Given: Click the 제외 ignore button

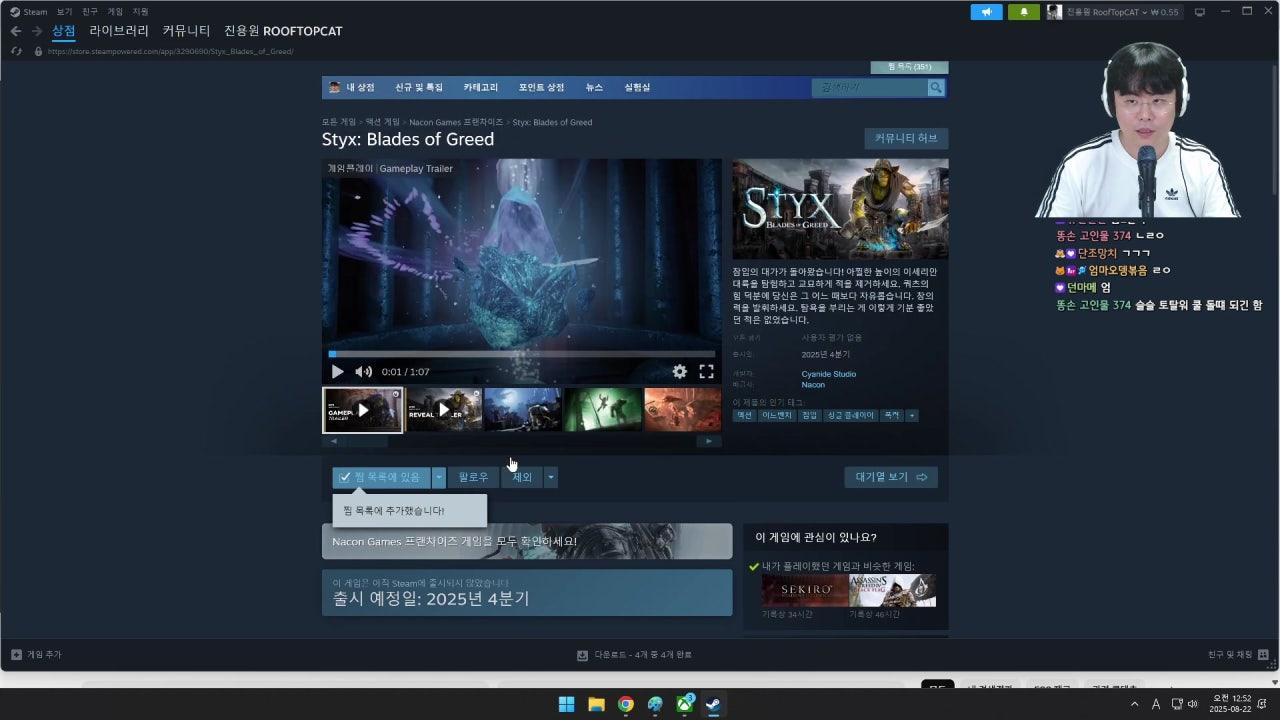Looking at the screenshot, I should (x=522, y=478).
